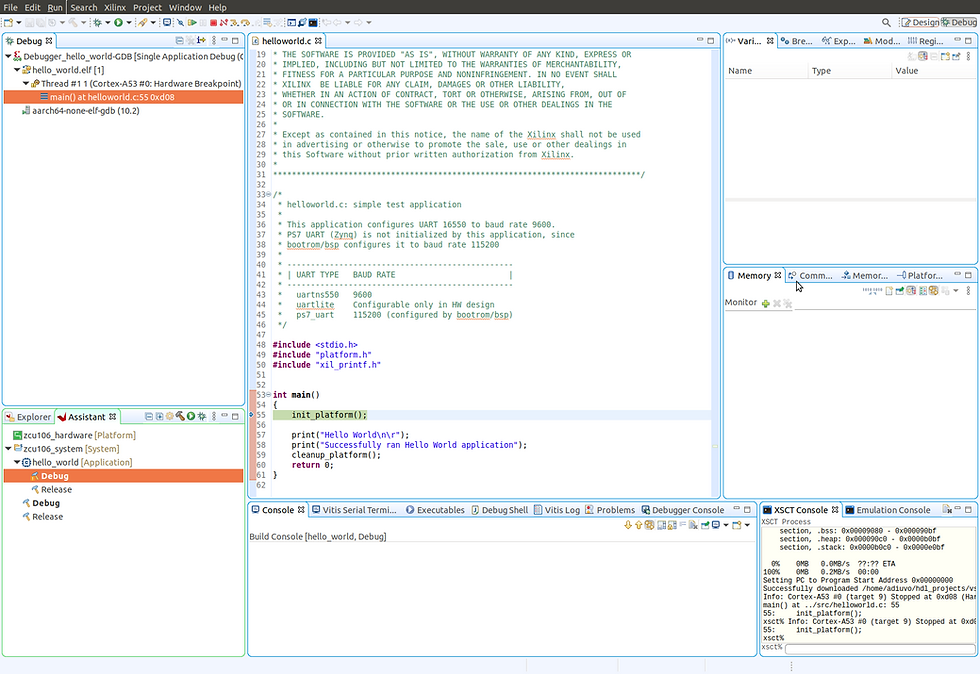This screenshot has width=980, height=674.
Task: Click the Pin to Debug Context icon in Variables
Action: tap(956, 56)
